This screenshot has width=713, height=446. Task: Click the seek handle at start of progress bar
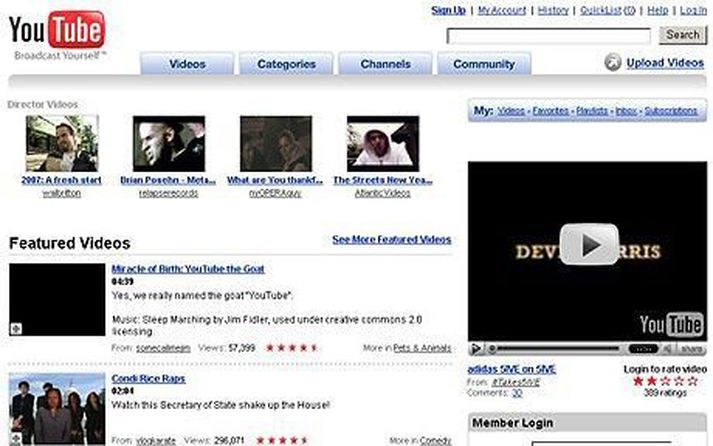coord(492,349)
